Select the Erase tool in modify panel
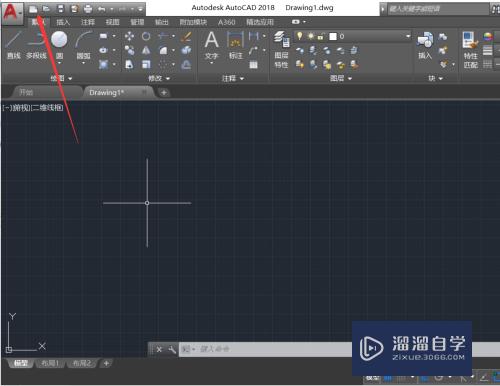Image resolution: width=500 pixels, height=386 pixels. click(x=186, y=36)
